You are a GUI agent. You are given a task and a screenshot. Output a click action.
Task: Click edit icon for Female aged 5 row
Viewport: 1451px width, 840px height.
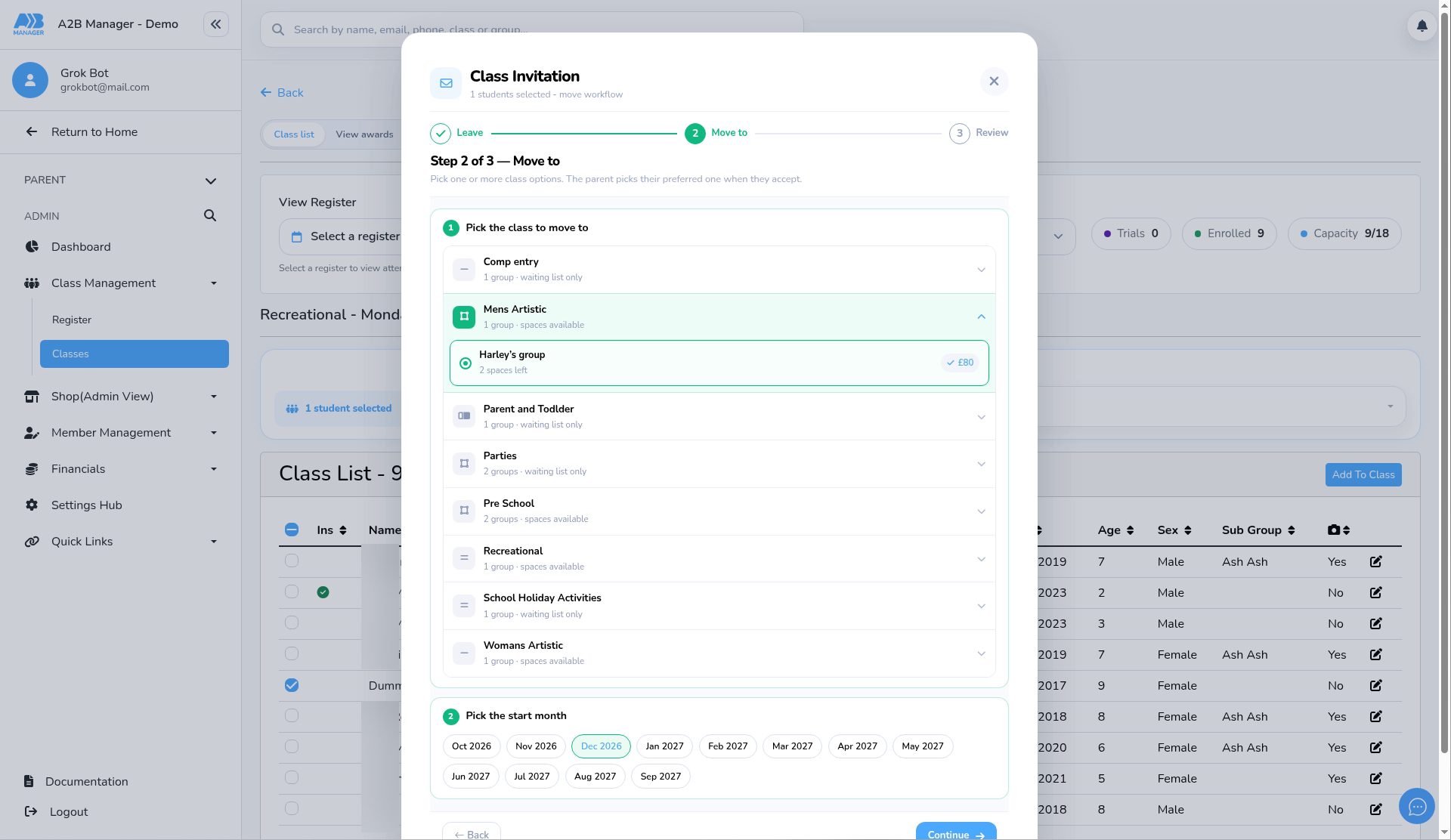pos(1375,779)
